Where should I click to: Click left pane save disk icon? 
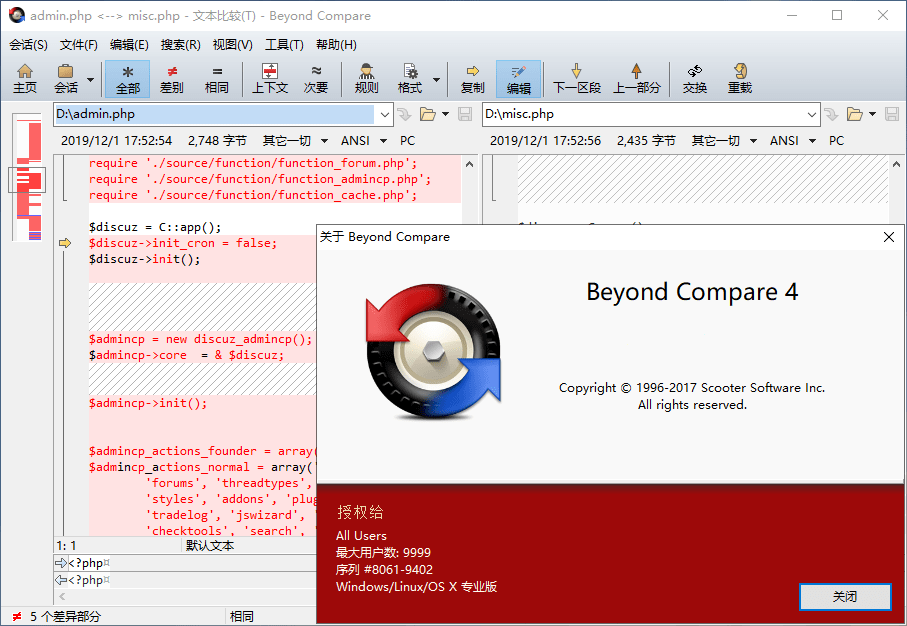(465, 115)
